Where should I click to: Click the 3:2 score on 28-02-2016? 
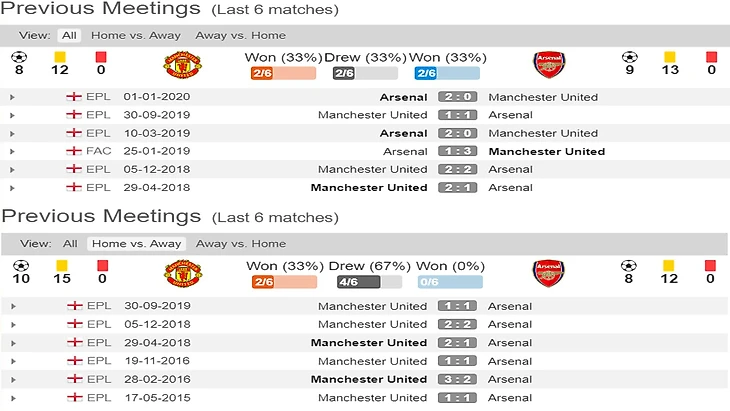[457, 379]
